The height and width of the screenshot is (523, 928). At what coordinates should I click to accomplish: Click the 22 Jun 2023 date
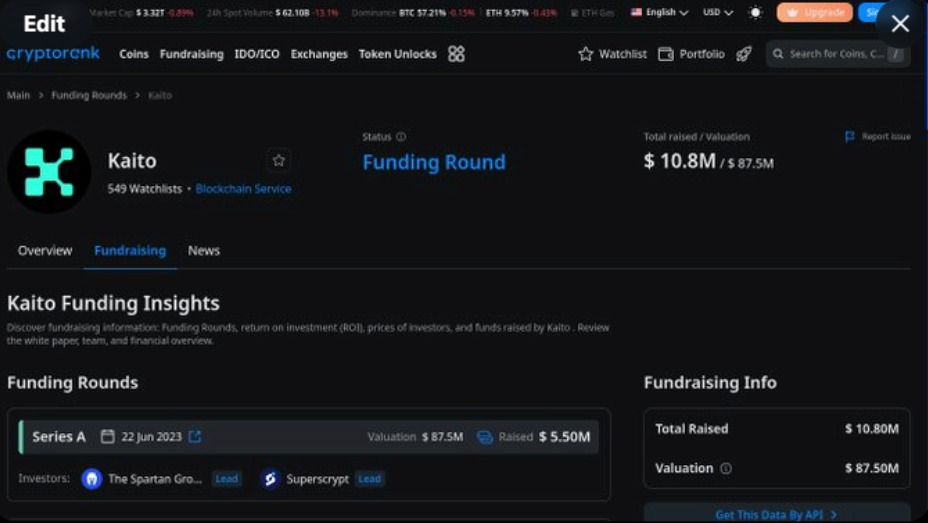pyautogui.click(x=152, y=437)
